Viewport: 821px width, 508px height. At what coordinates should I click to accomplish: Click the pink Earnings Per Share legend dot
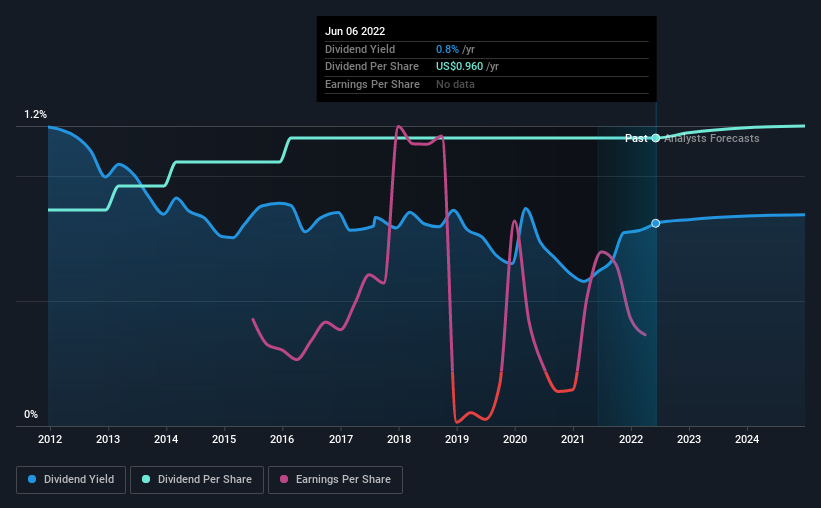tap(284, 479)
